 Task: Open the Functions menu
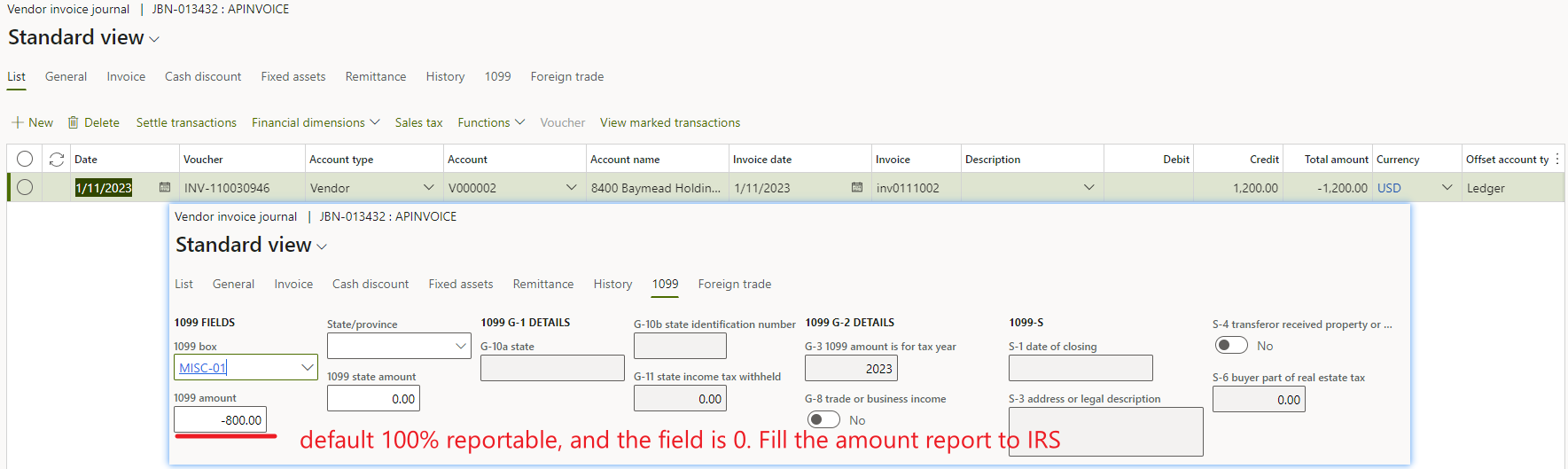(491, 122)
